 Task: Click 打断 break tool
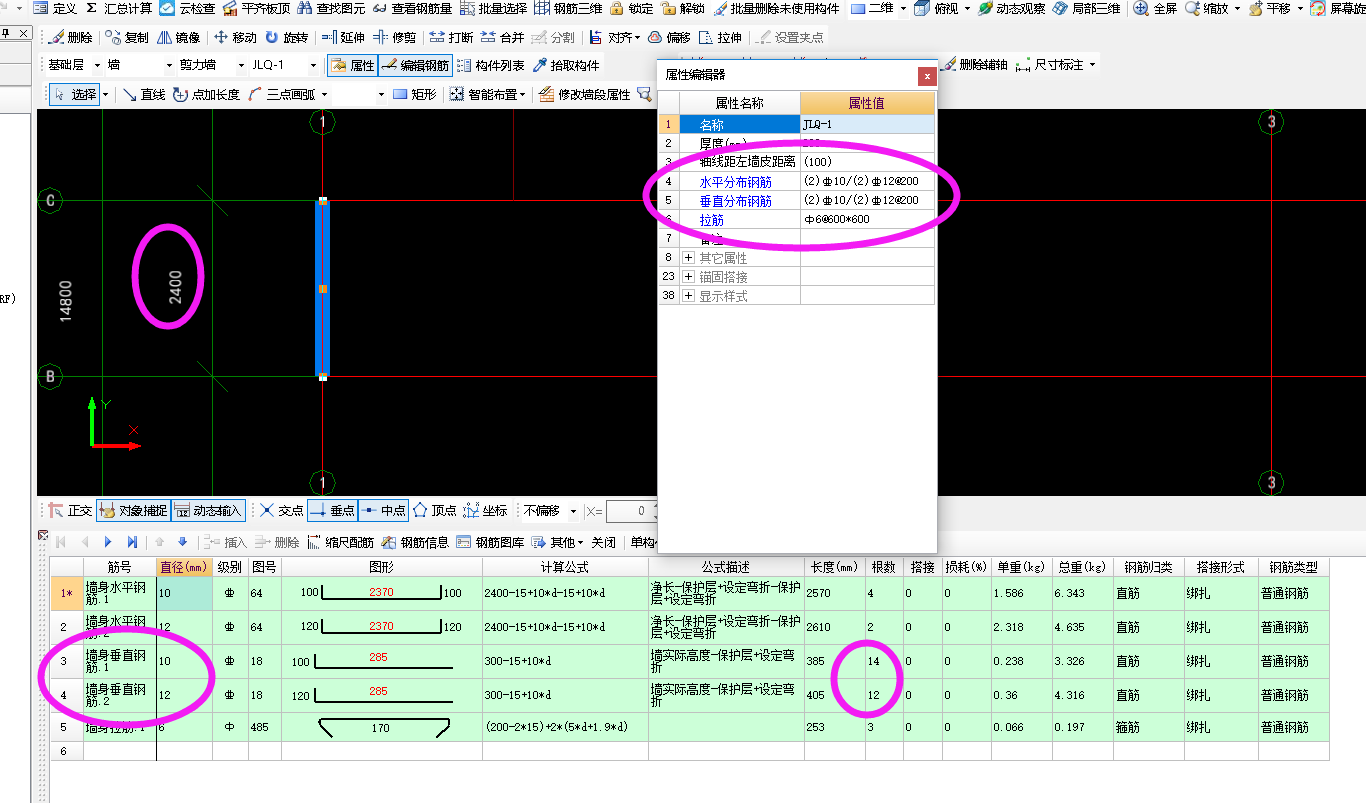pos(451,38)
